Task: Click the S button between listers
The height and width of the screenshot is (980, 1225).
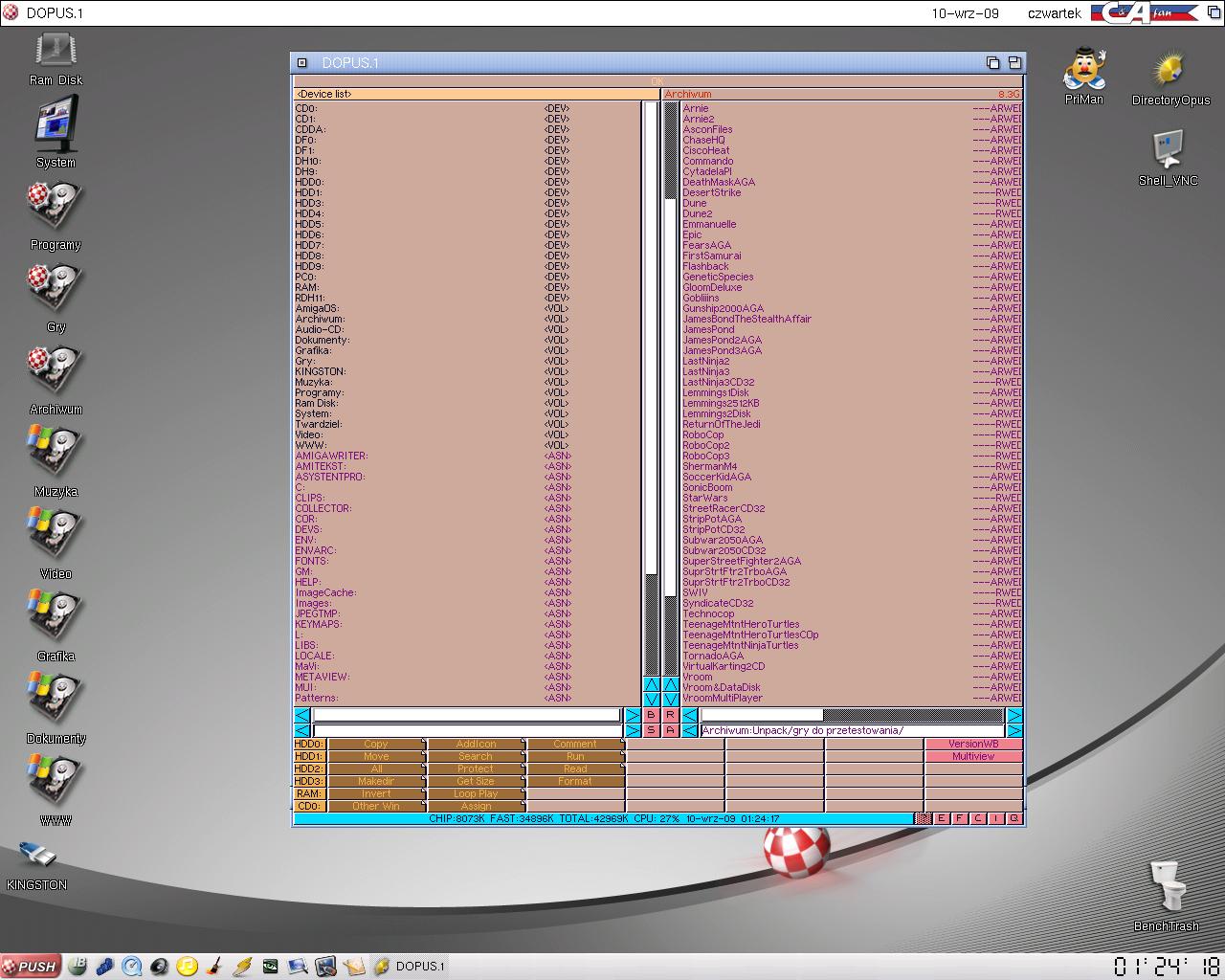Action: [652, 730]
